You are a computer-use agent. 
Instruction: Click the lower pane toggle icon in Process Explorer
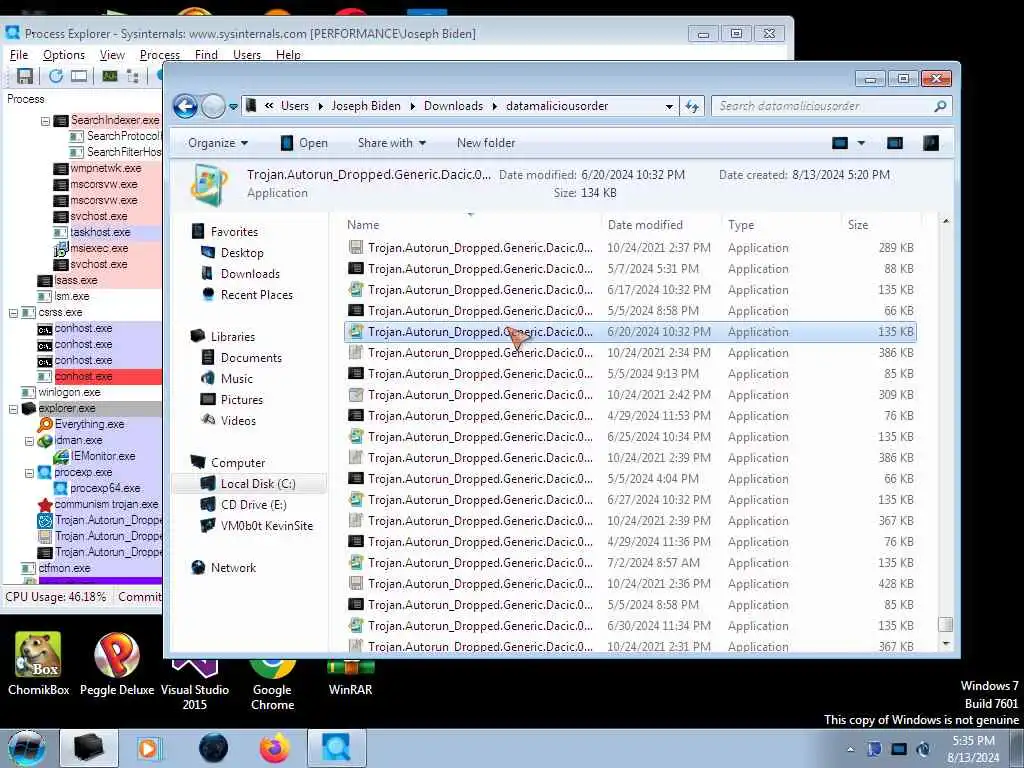click(79, 76)
